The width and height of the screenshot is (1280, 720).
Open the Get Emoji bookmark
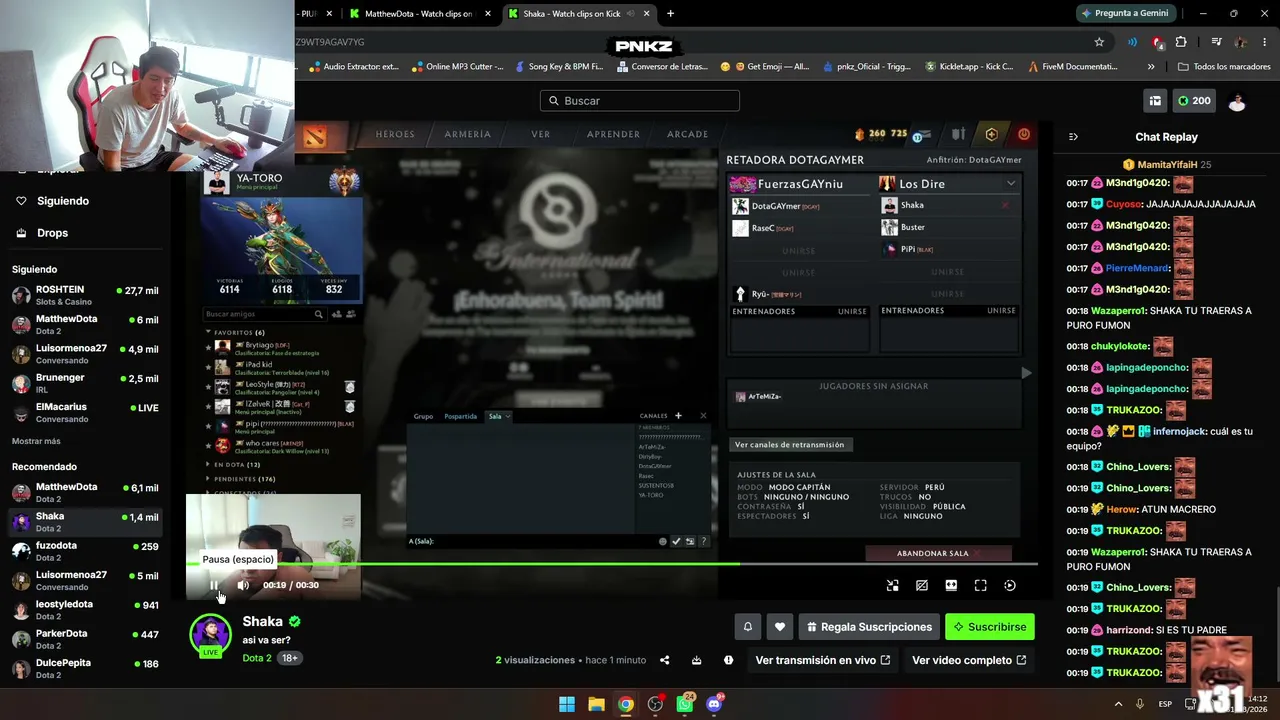765,67
